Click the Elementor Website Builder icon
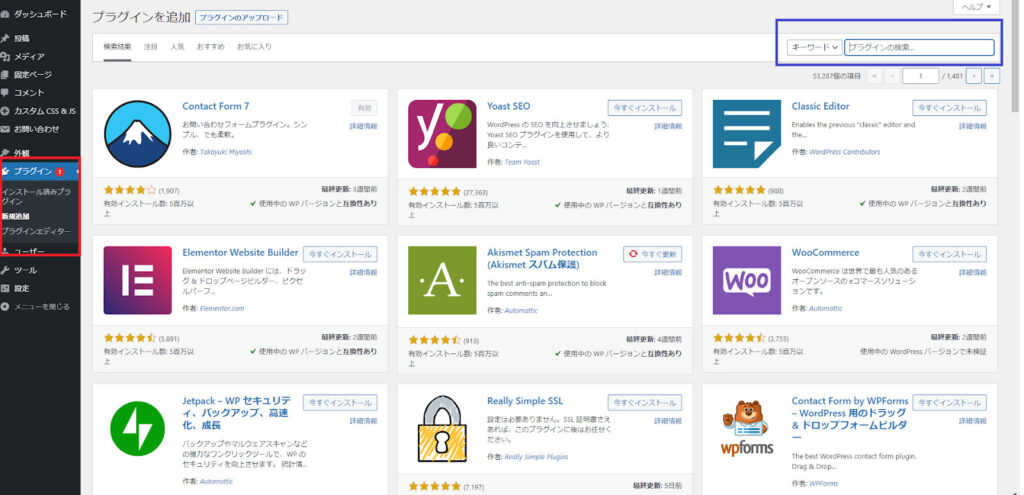Viewport: 1024px width, 495px height. click(x=138, y=280)
